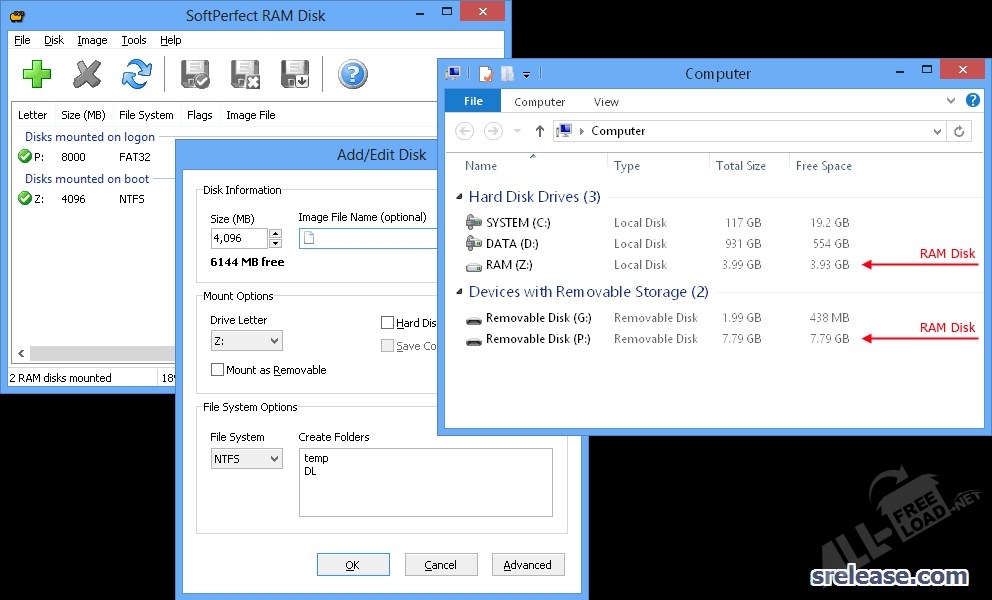992x600 pixels.
Task: Open the File System dropdown showing NTFS
Action: tap(246, 459)
